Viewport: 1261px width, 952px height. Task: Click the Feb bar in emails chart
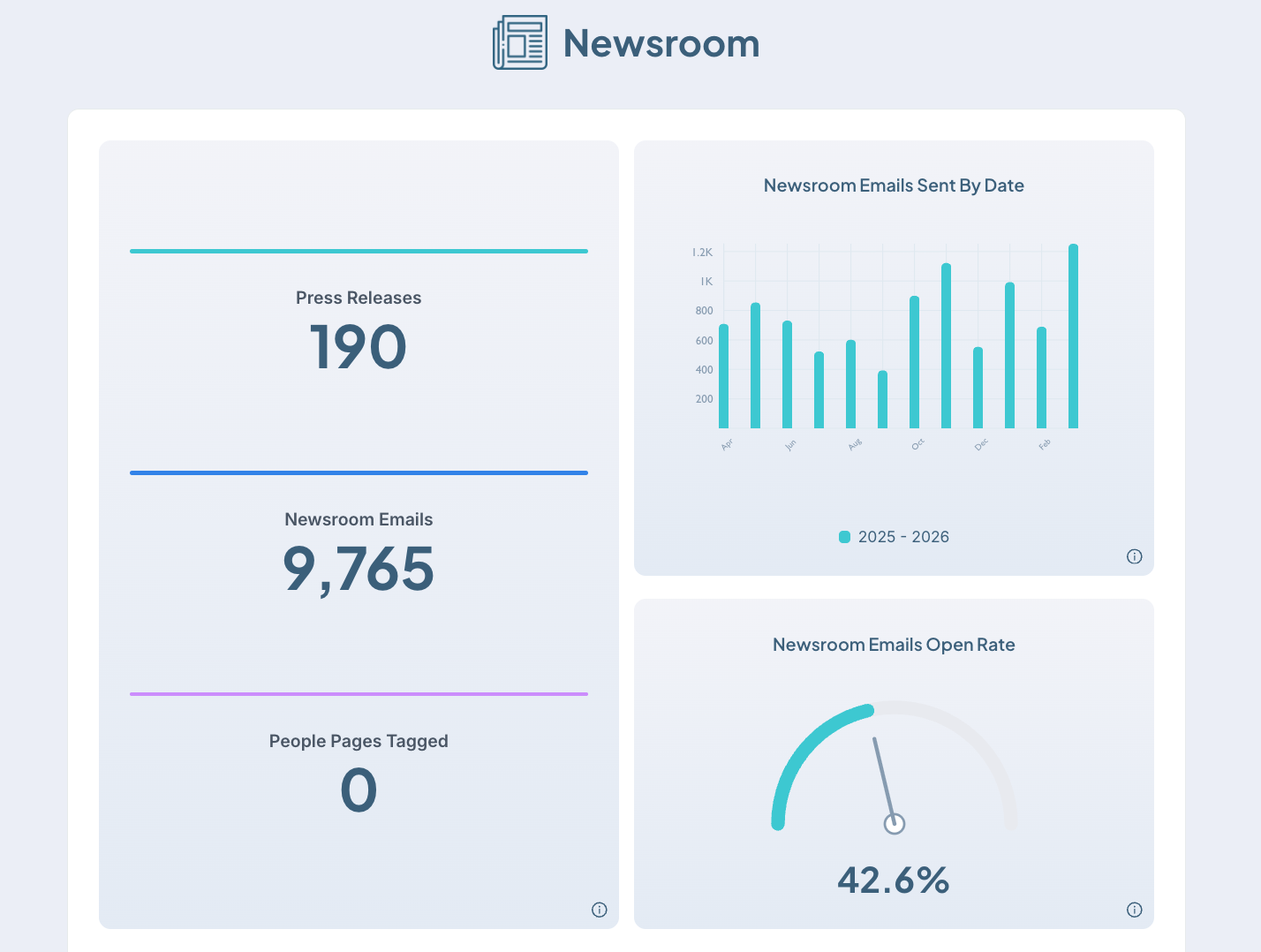[1041, 379]
